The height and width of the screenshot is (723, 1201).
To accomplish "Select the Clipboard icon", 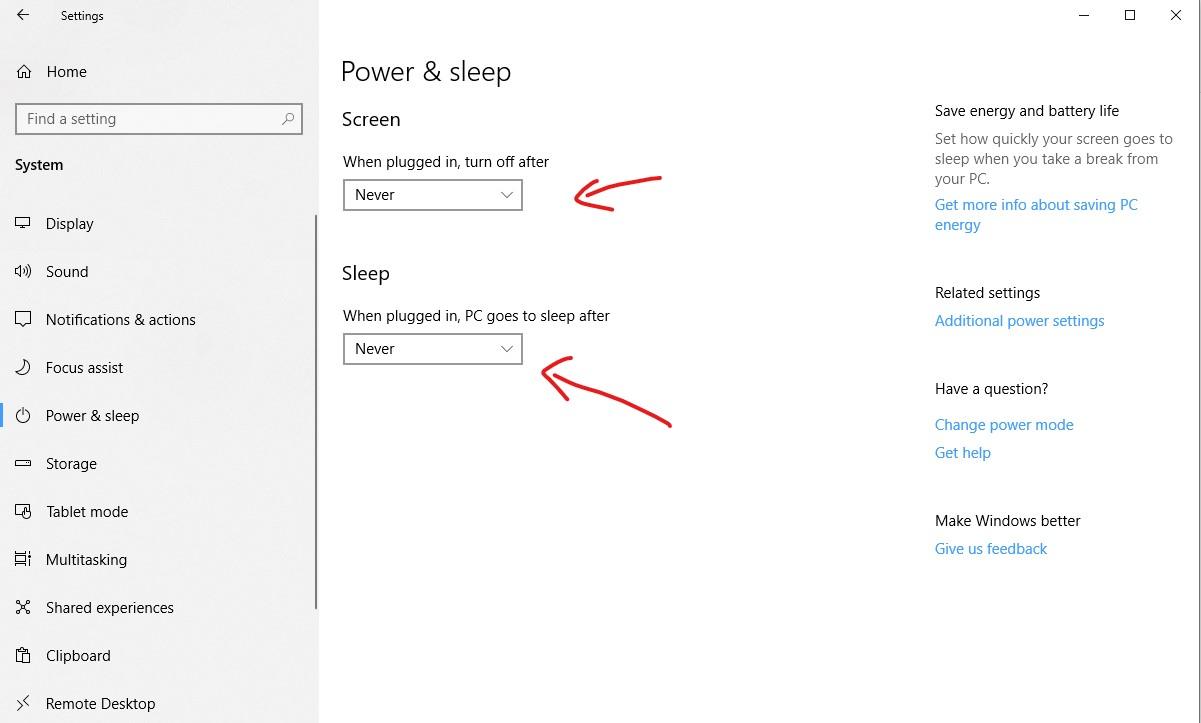I will [x=23, y=656].
